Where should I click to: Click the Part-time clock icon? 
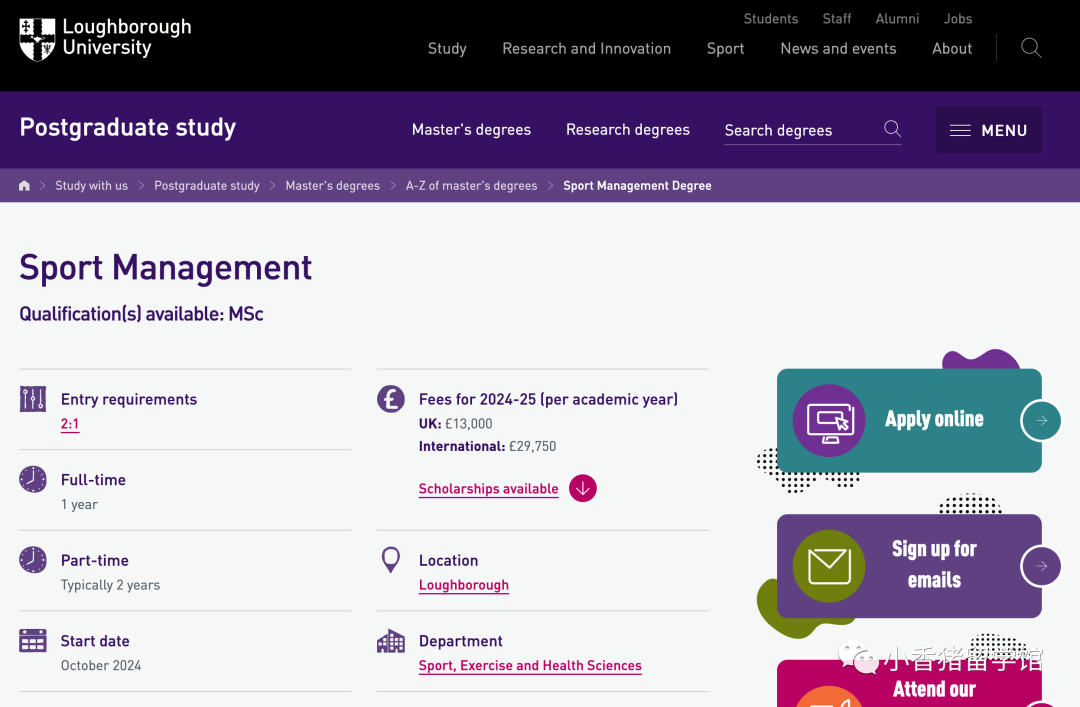[32, 560]
